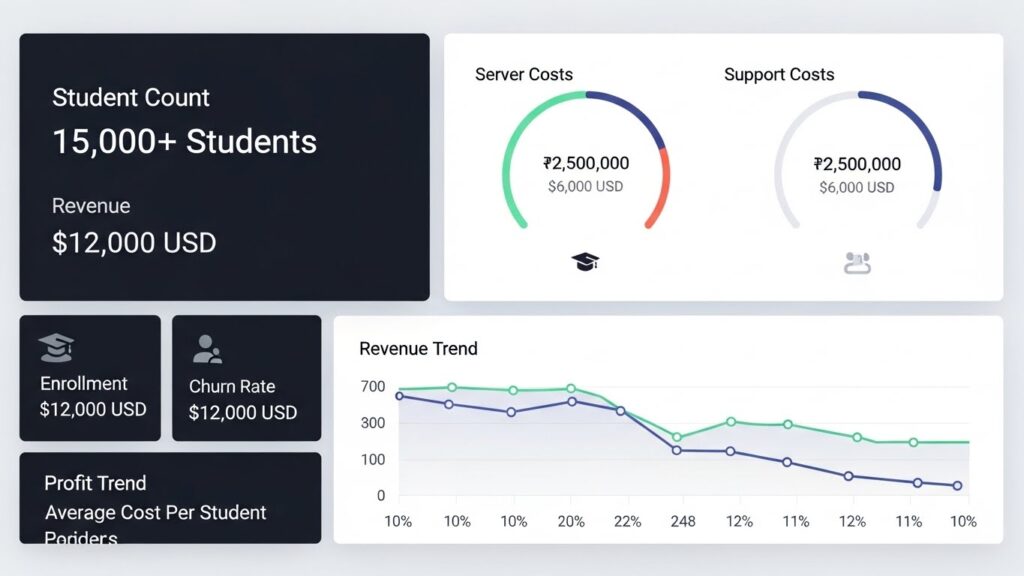This screenshot has width=1024, height=576.
Task: Toggle the Profit Trend panel
Action: 95,483
